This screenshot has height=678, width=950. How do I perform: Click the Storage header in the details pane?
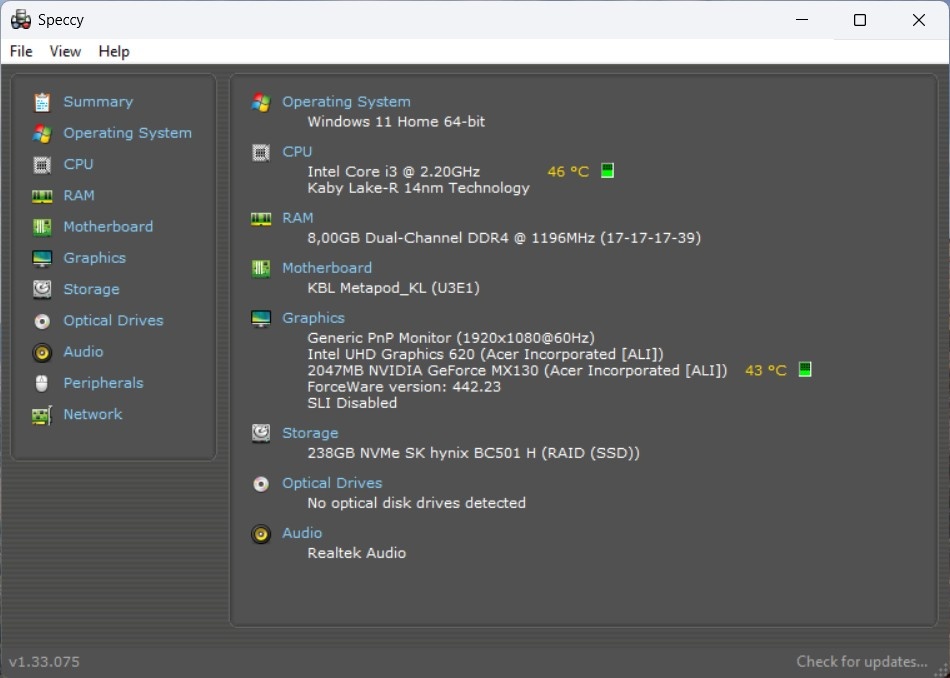[x=310, y=432]
